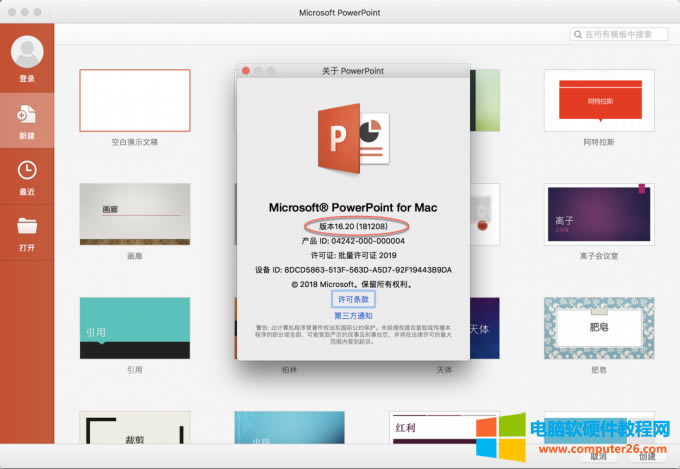Select the 画廊 template thumbnail
This screenshot has width=680, height=469.
click(134, 214)
